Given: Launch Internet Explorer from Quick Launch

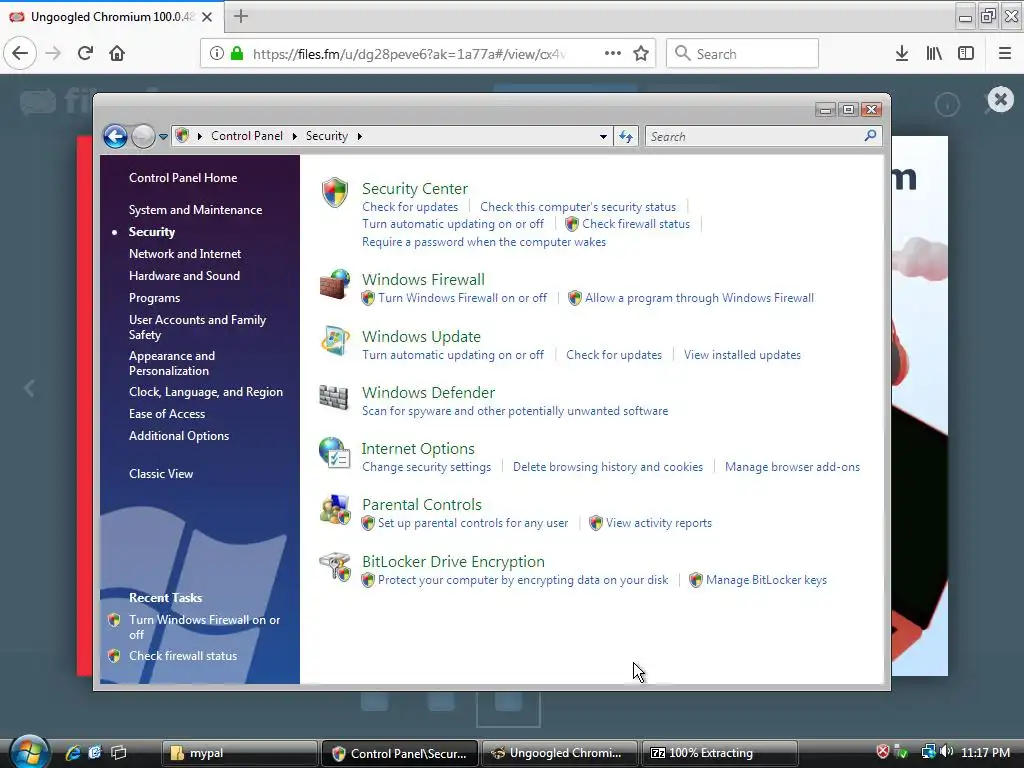Looking at the screenshot, I should tap(72, 753).
